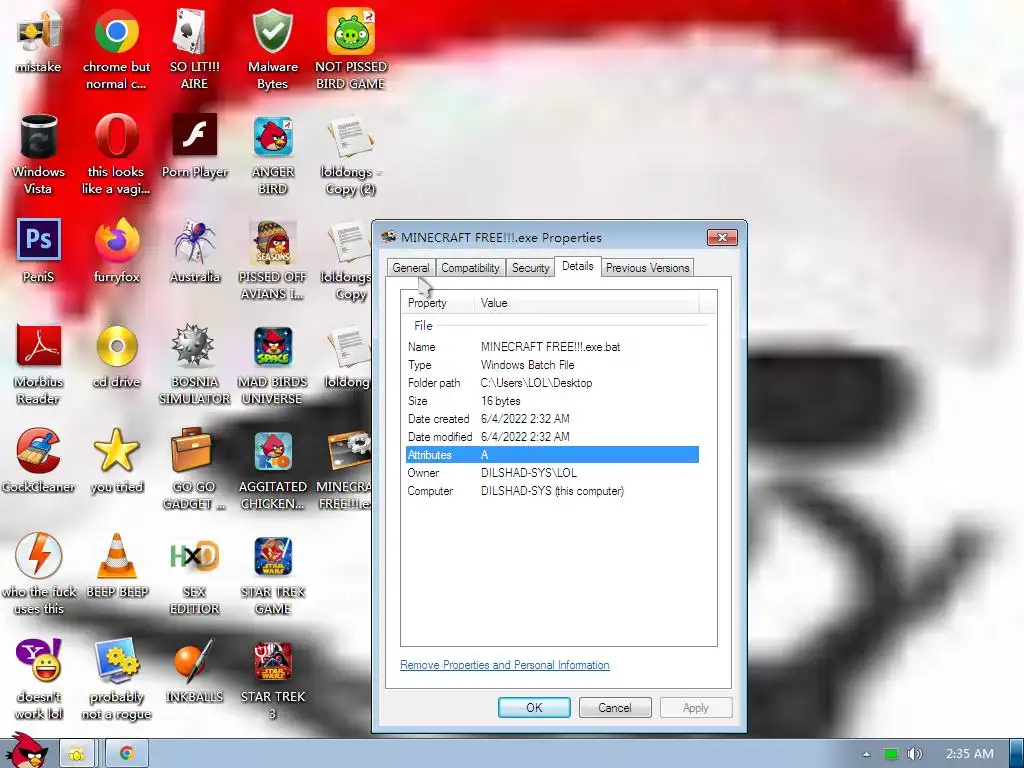This screenshot has height=768, width=1024.
Task: Open the volume speaker tray icon
Action: coord(914,754)
